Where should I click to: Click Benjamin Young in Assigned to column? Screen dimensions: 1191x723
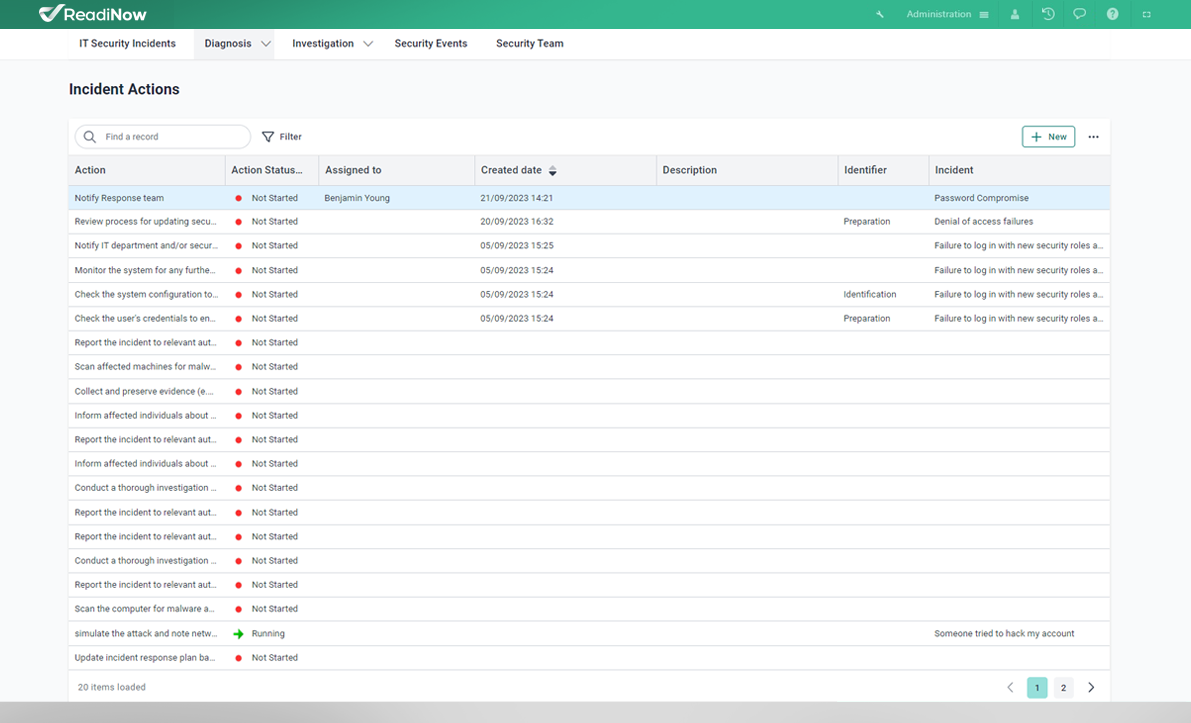click(x=357, y=198)
